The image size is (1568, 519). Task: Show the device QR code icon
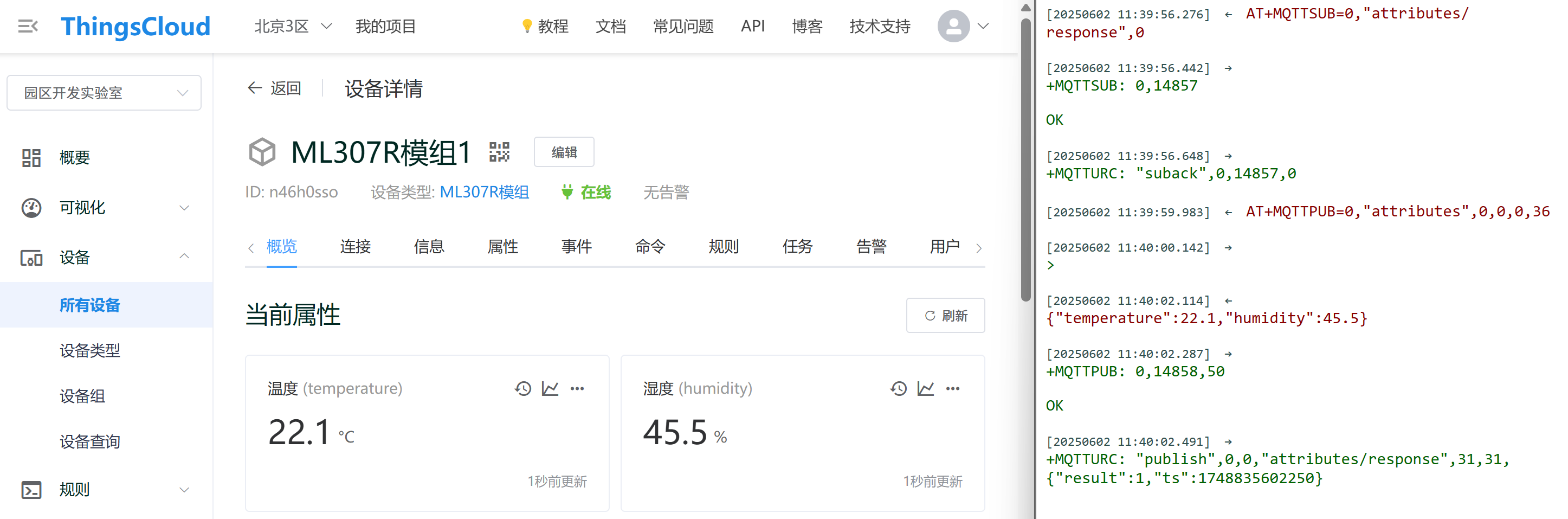click(500, 152)
